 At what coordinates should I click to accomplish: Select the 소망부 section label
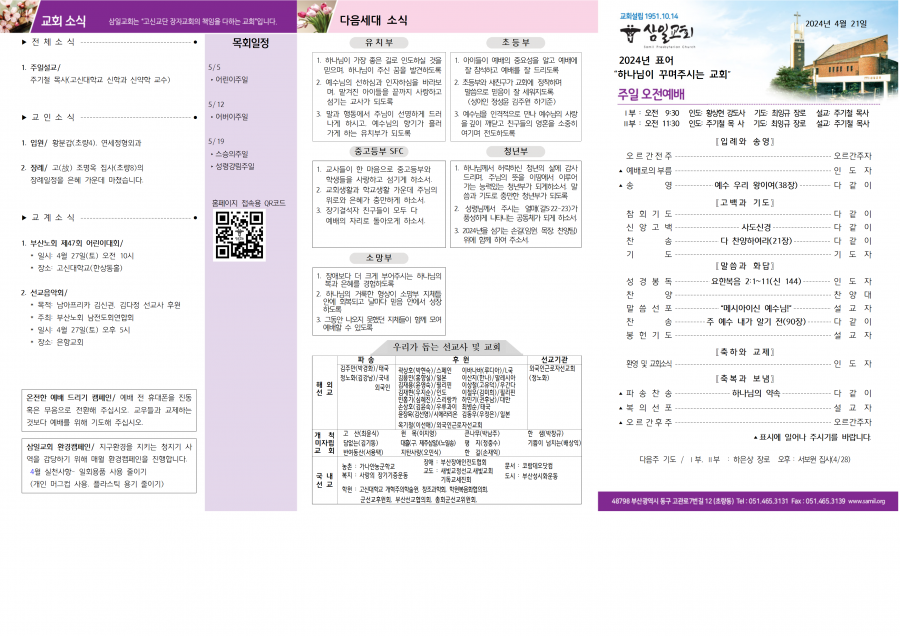[x=379, y=257]
